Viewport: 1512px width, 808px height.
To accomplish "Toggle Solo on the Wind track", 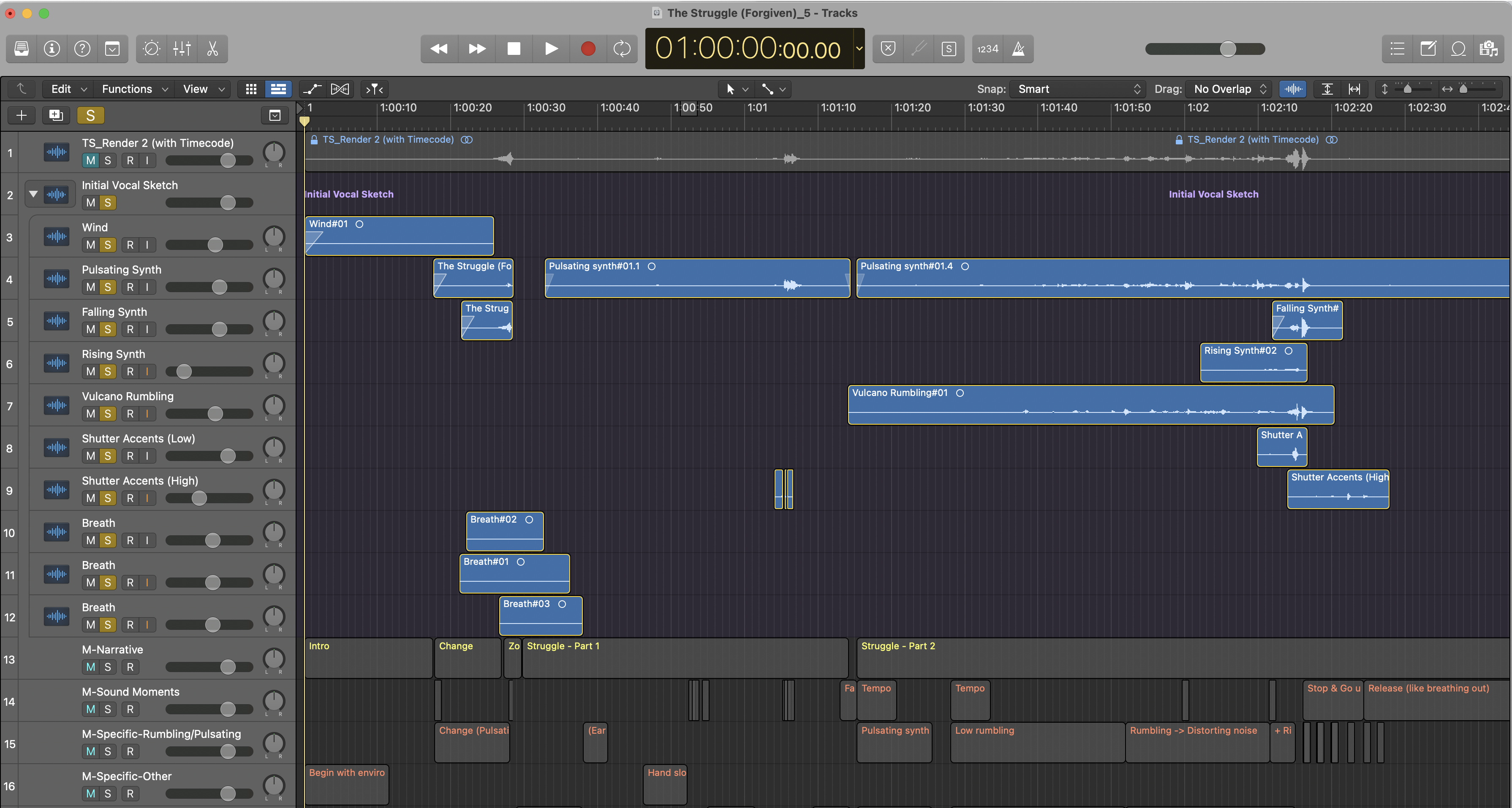I will point(107,245).
